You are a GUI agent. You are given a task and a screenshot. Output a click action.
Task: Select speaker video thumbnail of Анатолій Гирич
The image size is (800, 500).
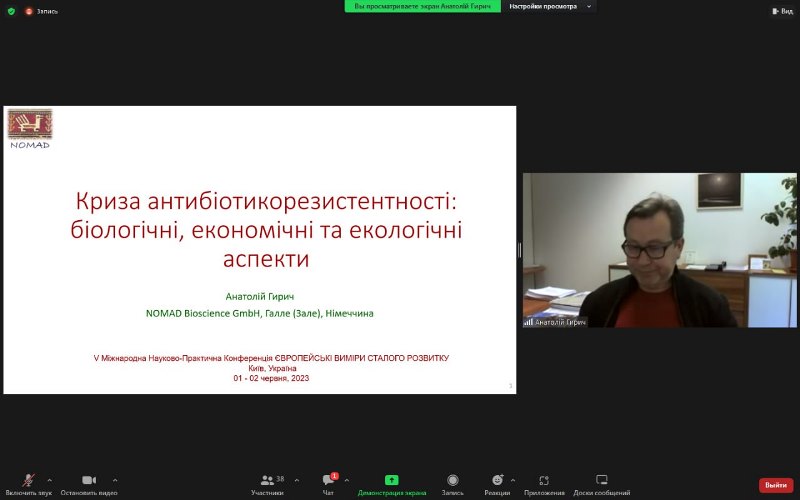(660, 250)
